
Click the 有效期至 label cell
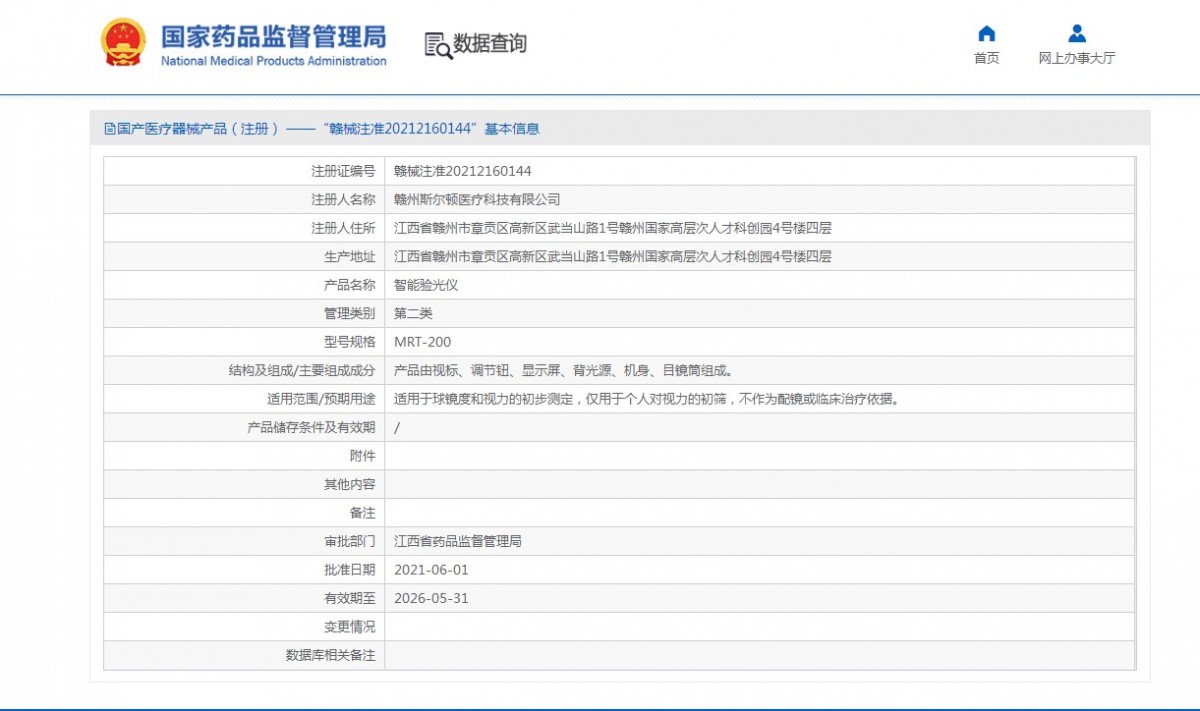(x=244, y=599)
